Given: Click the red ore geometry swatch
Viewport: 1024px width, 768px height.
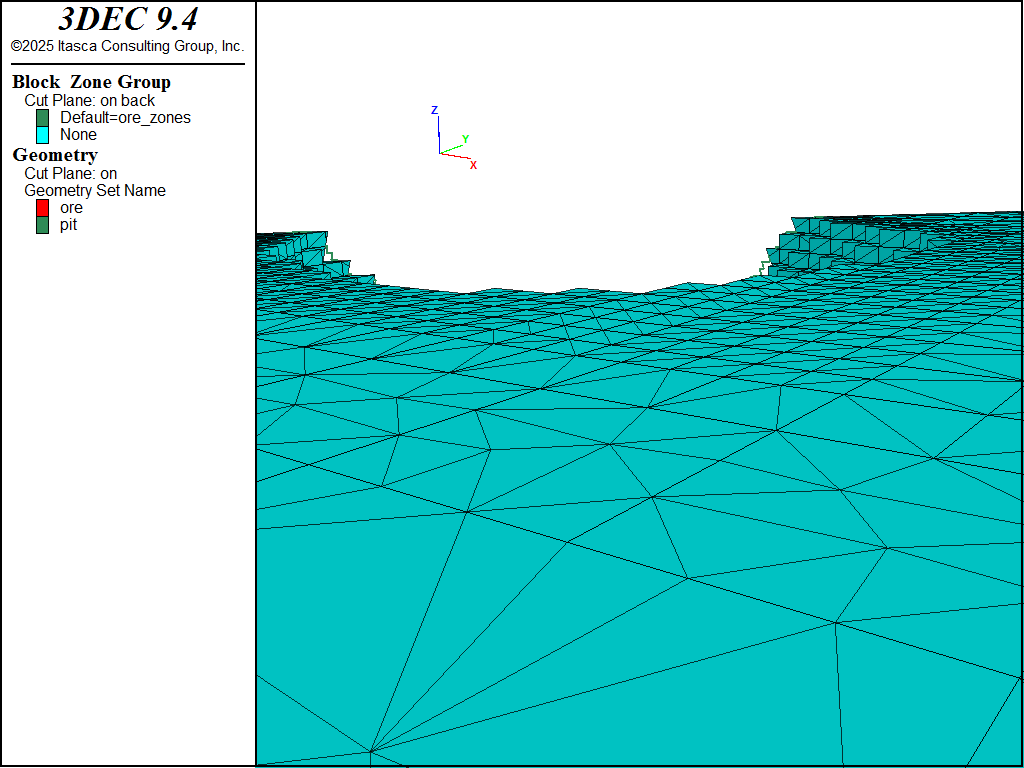Looking at the screenshot, I should click(42, 208).
